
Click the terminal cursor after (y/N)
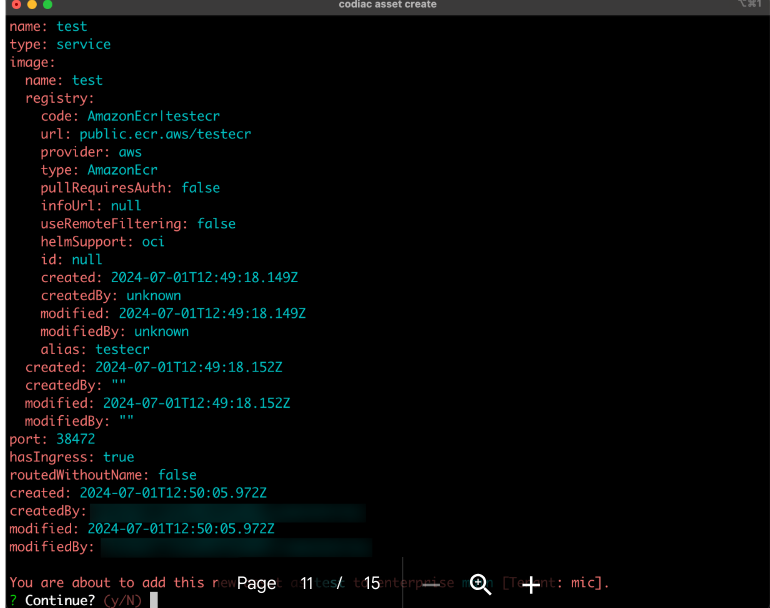point(154,600)
